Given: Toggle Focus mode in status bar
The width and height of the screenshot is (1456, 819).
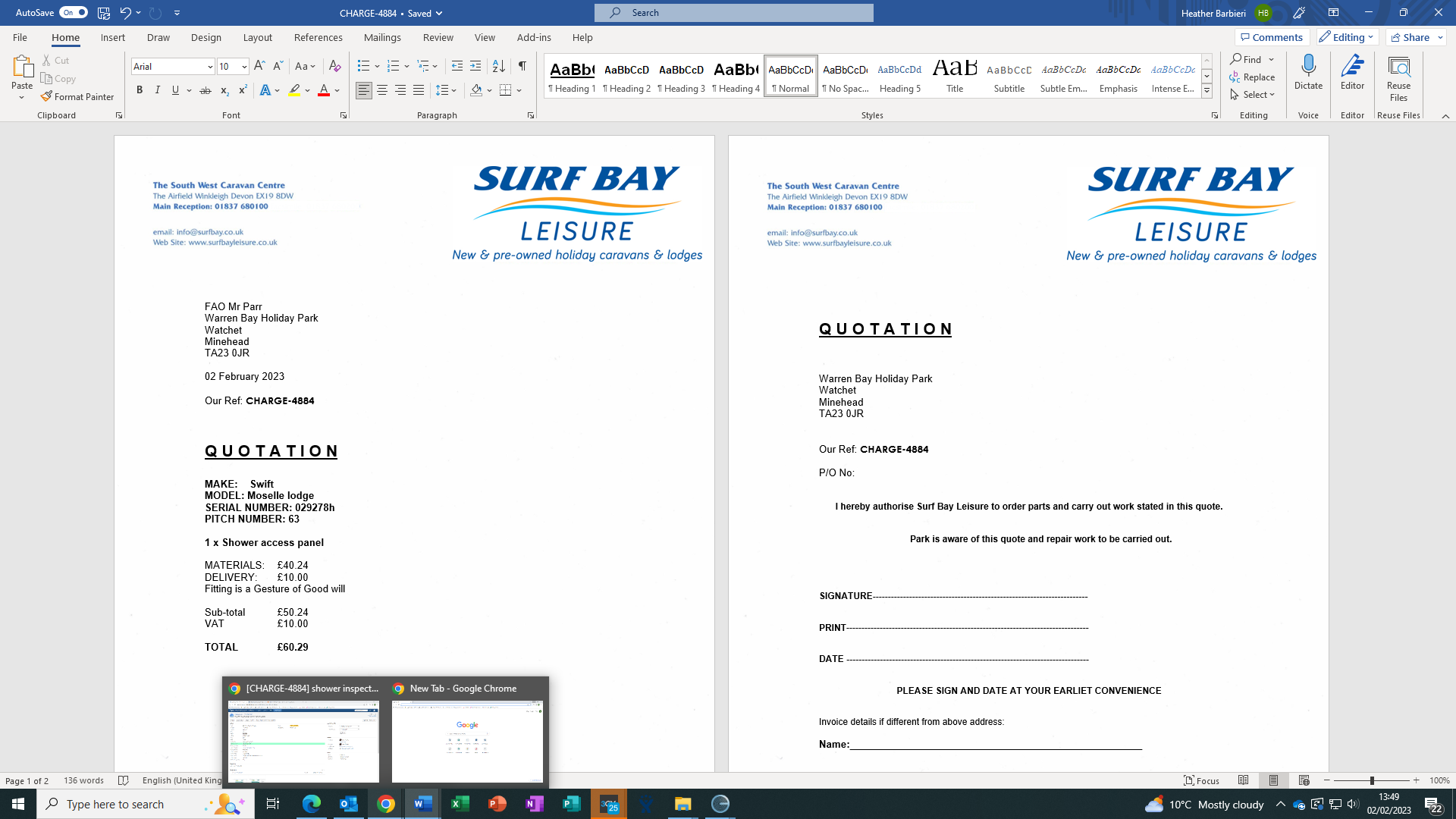Looking at the screenshot, I should click(x=1202, y=780).
